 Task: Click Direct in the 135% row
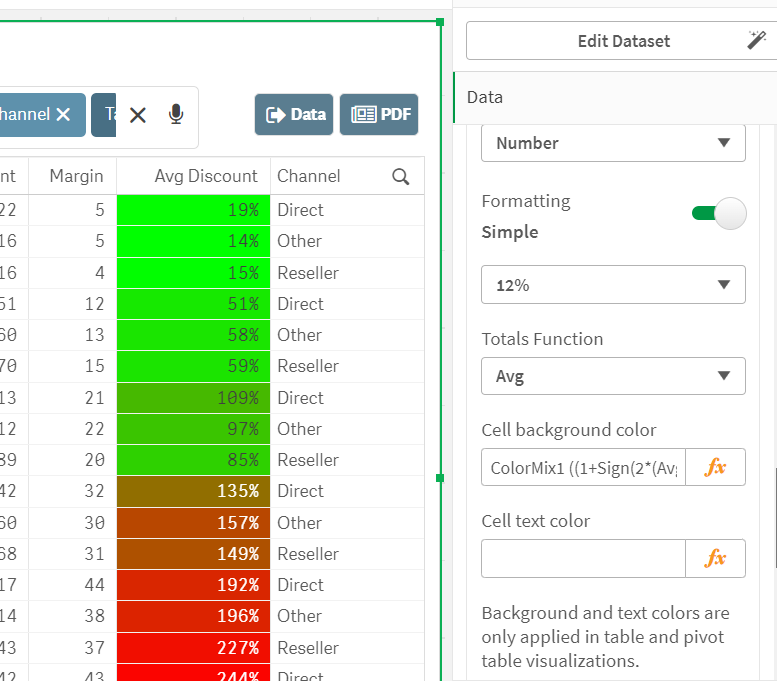(300, 491)
